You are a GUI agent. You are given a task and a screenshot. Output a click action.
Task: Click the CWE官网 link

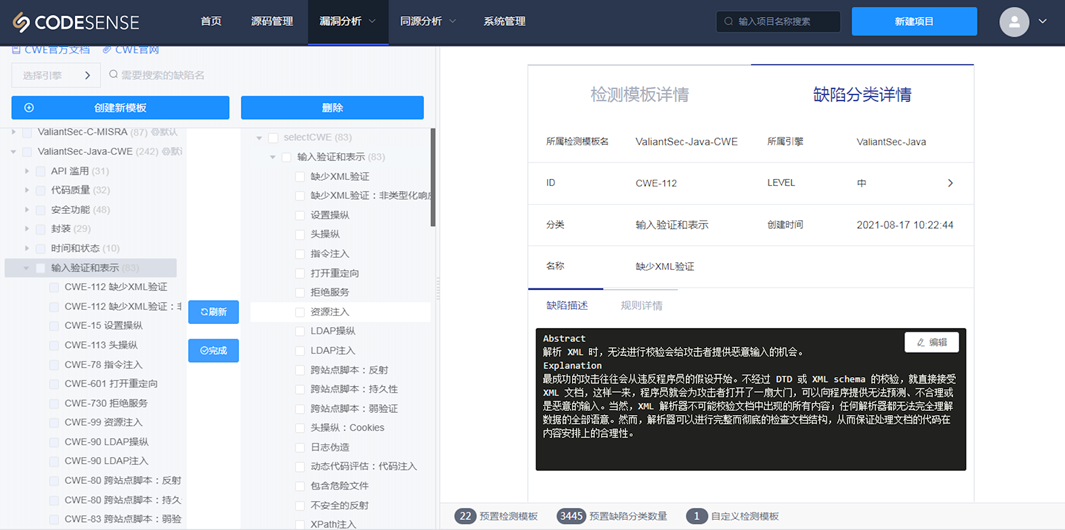[137, 50]
